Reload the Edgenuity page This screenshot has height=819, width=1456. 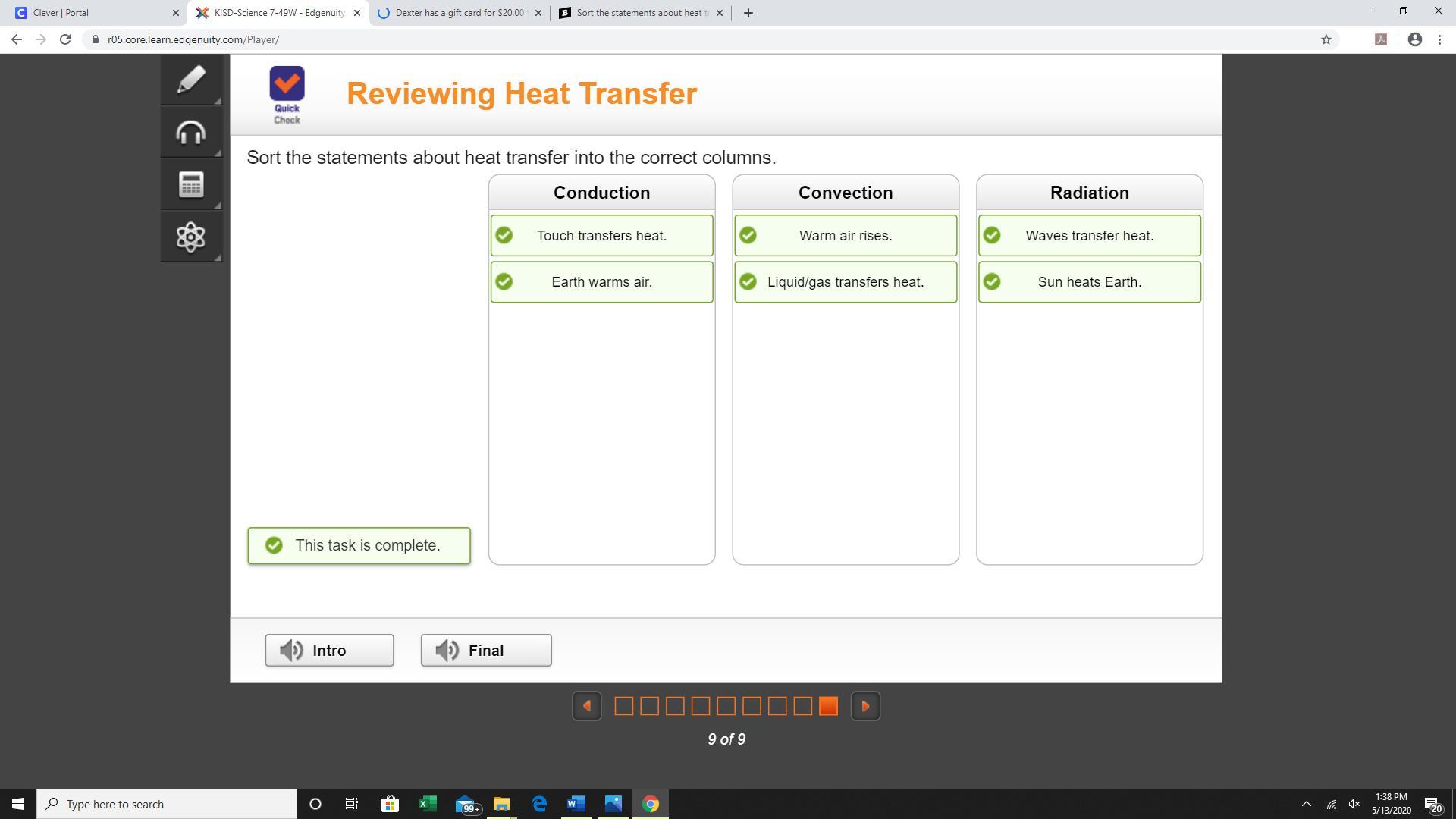(65, 39)
